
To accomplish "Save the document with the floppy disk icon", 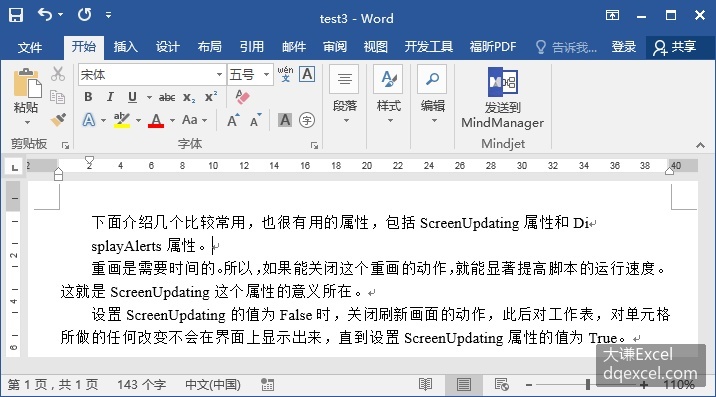I will [16, 15].
